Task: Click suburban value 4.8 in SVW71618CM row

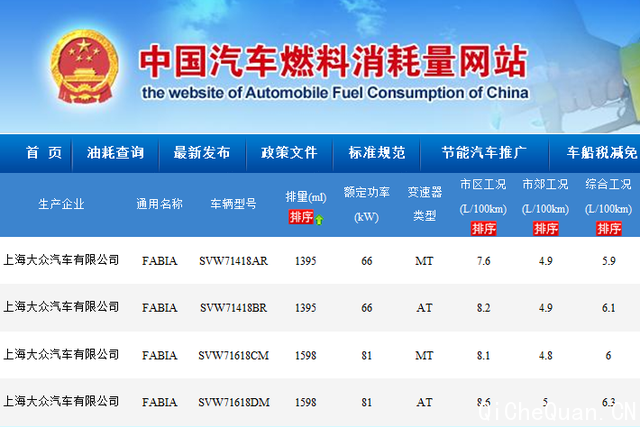Action: click(546, 356)
